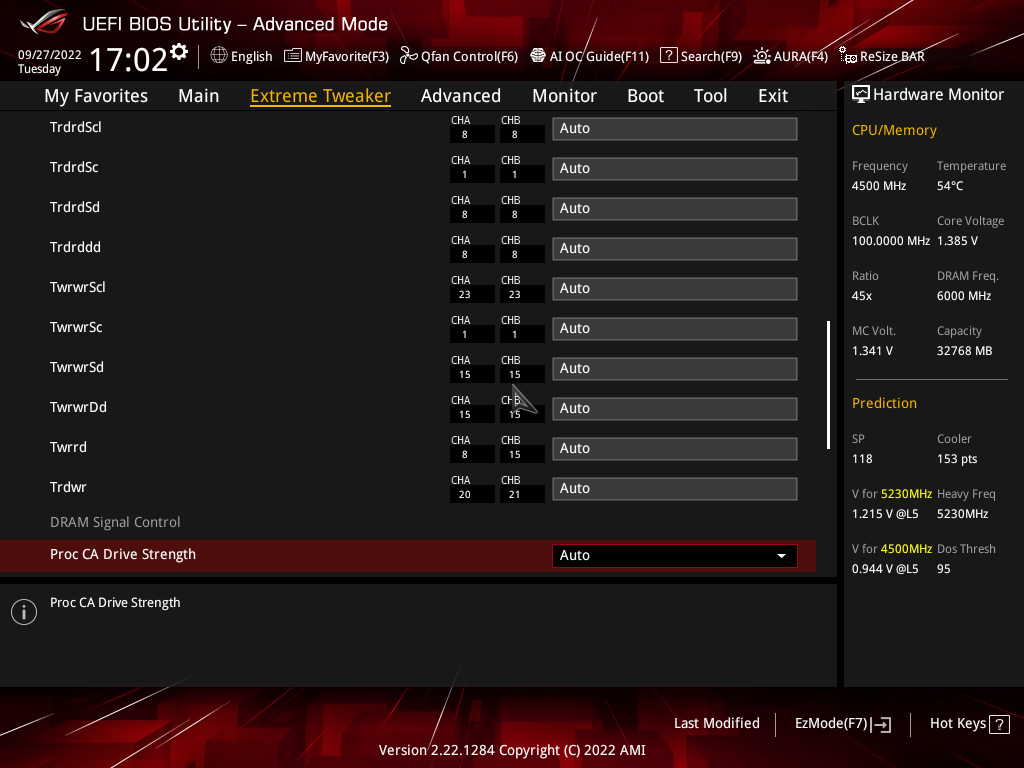
Task: Click the settings list scrollbar
Action: [829, 384]
